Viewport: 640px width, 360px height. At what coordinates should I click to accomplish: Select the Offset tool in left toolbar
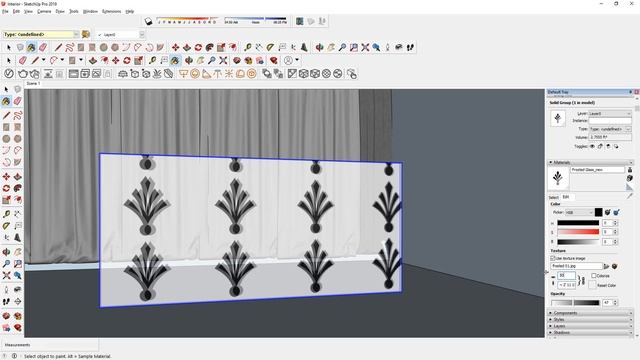[x=18, y=200]
